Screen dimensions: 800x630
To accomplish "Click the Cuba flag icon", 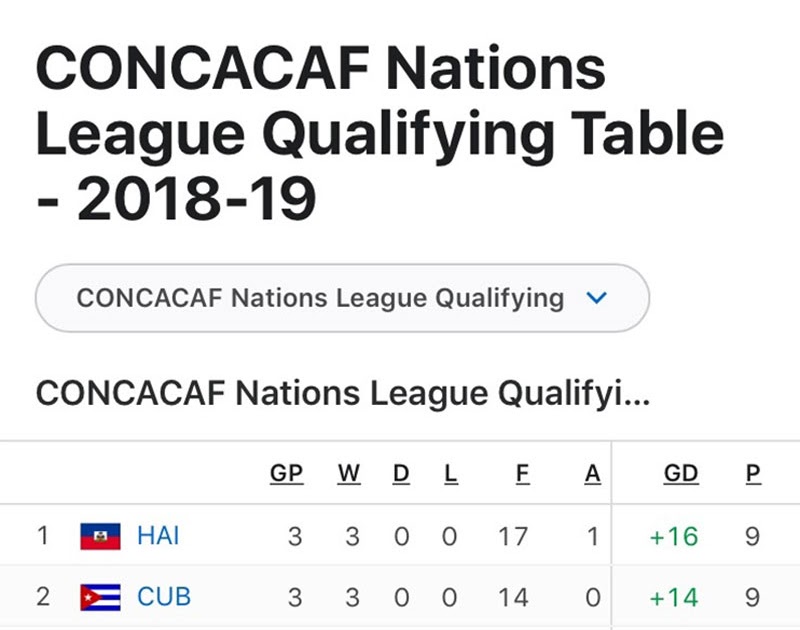I will pos(101,597).
